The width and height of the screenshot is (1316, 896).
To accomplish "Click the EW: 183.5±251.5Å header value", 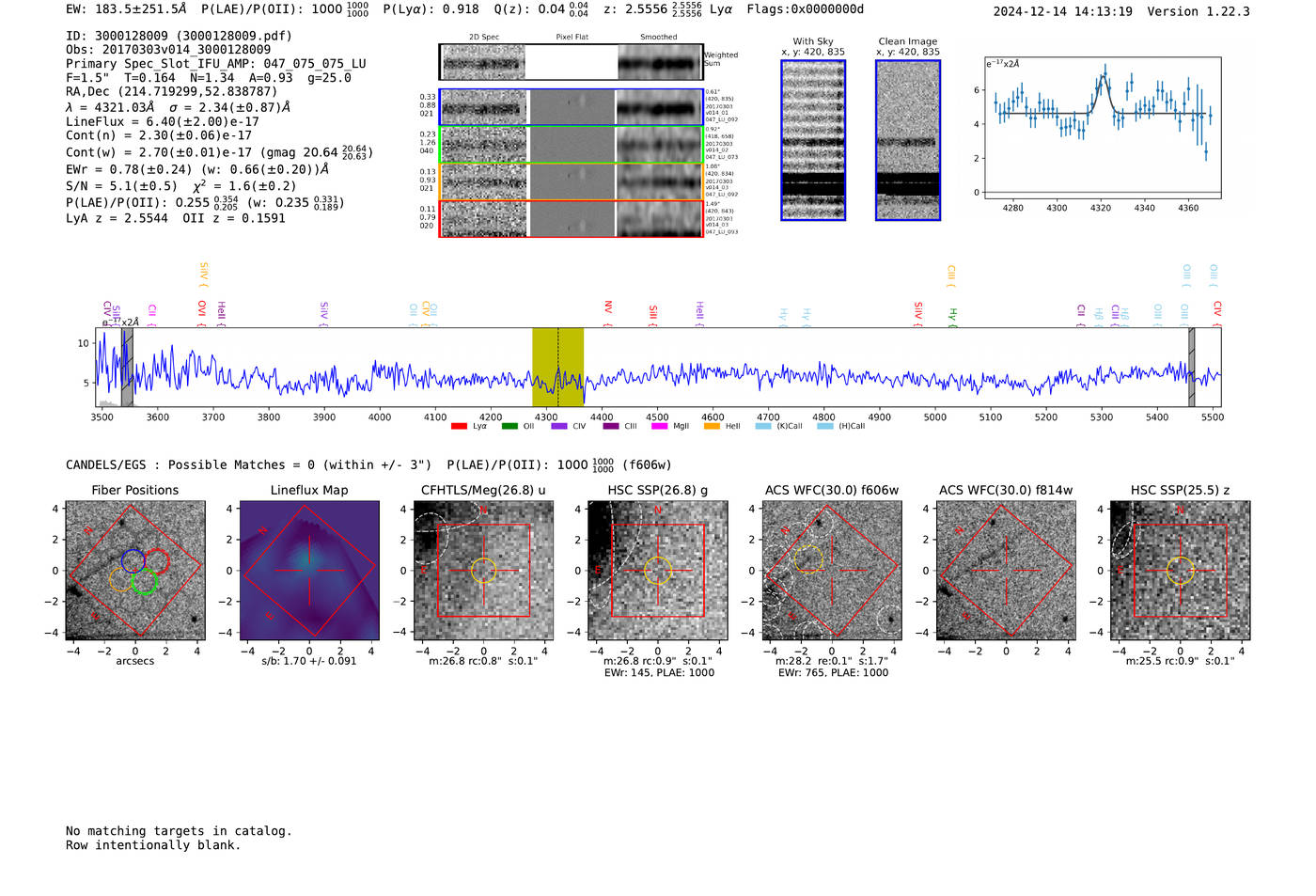I will point(126,9).
